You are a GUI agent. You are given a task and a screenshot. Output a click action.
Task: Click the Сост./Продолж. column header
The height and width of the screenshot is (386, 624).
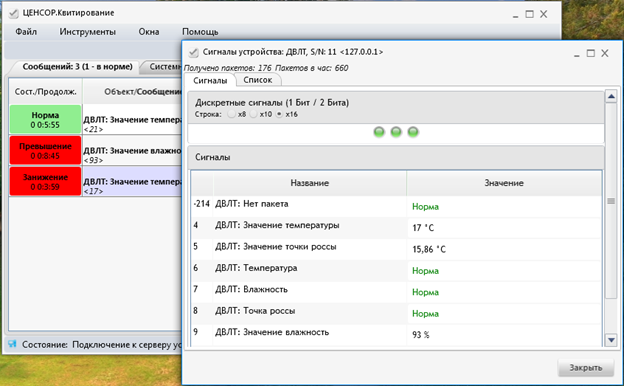[45, 92]
